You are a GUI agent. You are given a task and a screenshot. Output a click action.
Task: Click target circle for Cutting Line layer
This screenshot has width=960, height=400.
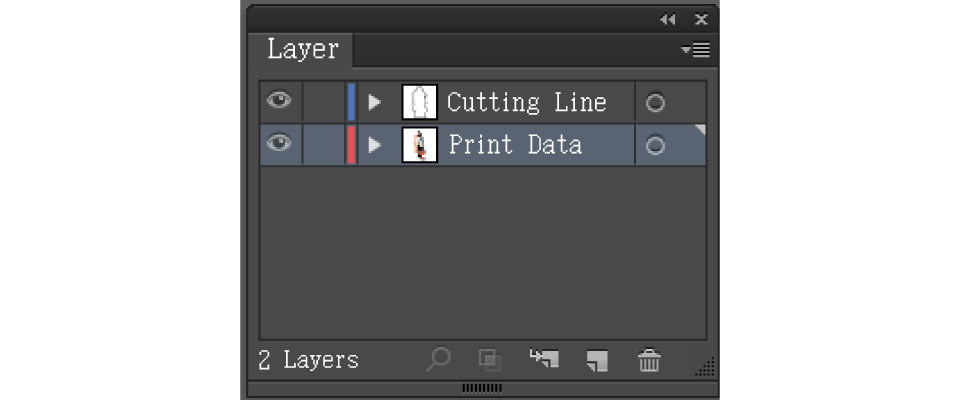pos(655,103)
